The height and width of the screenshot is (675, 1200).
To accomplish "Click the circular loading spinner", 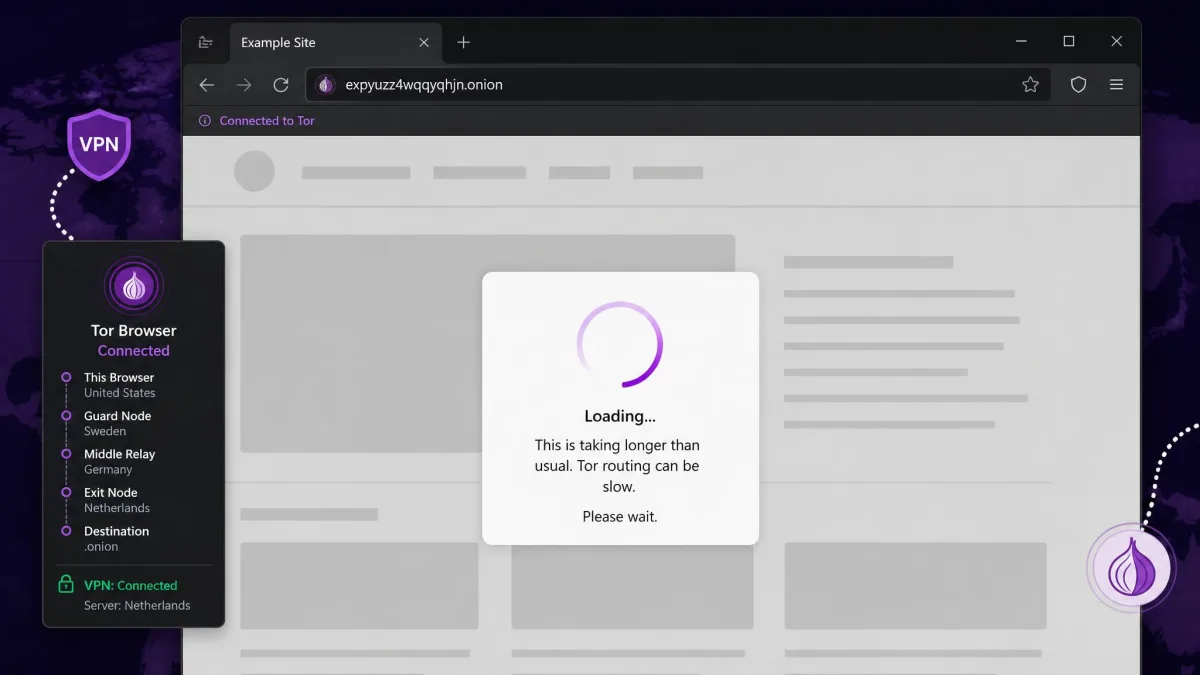I will (620, 344).
